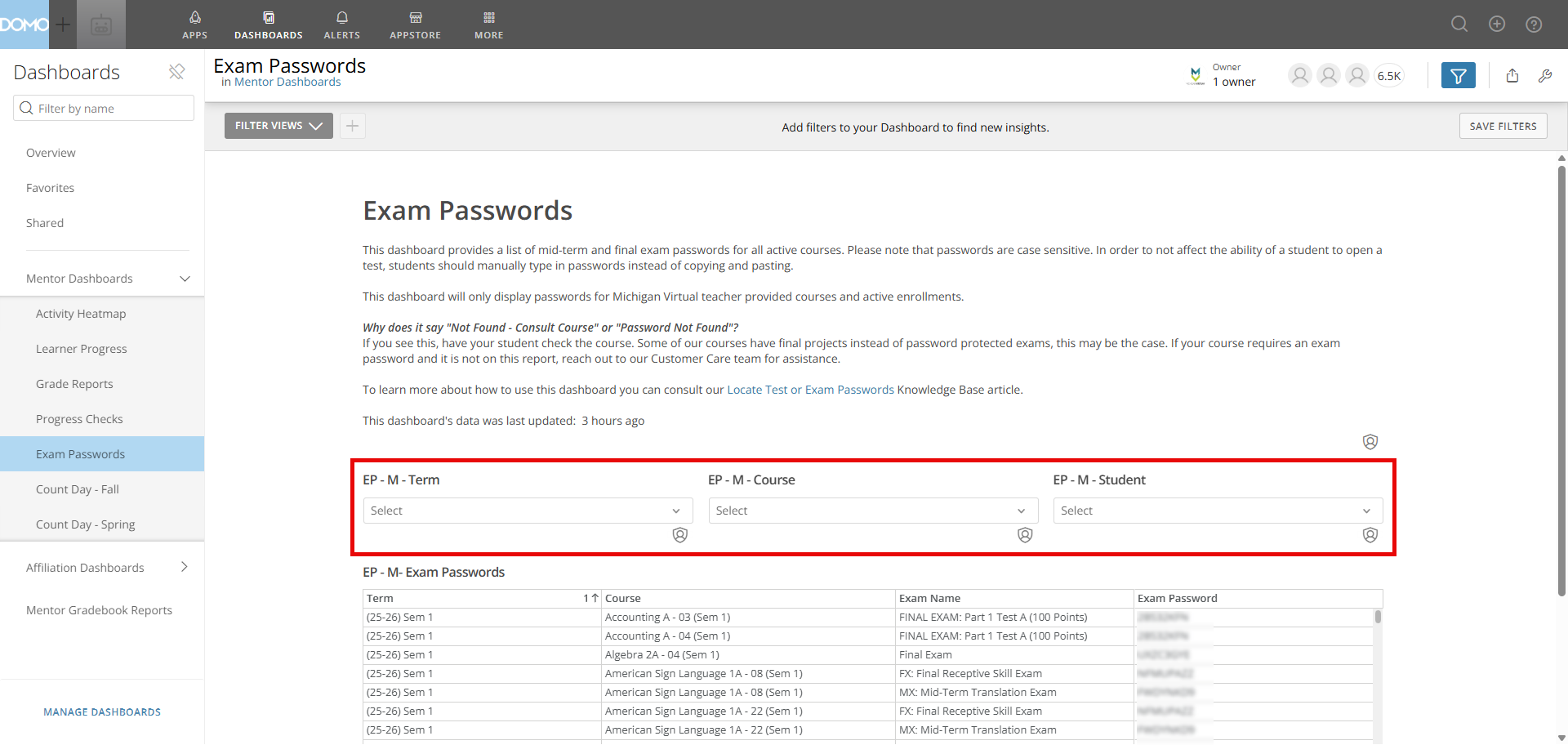The width and height of the screenshot is (1568, 745).
Task: Open Activity Heatmap dashboard
Action: [x=81, y=314]
